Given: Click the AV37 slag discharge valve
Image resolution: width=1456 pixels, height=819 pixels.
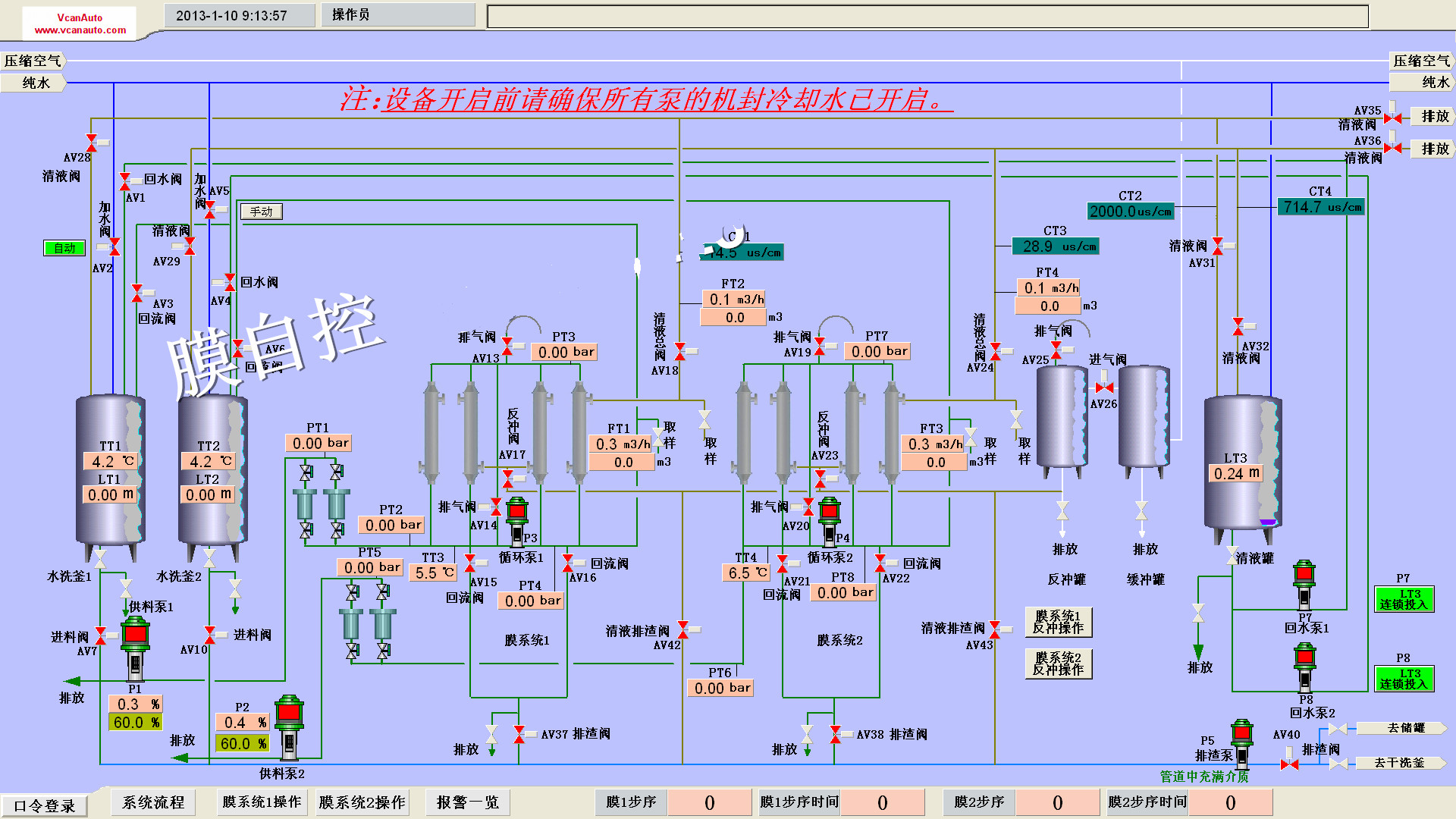Looking at the screenshot, I should click(519, 733).
